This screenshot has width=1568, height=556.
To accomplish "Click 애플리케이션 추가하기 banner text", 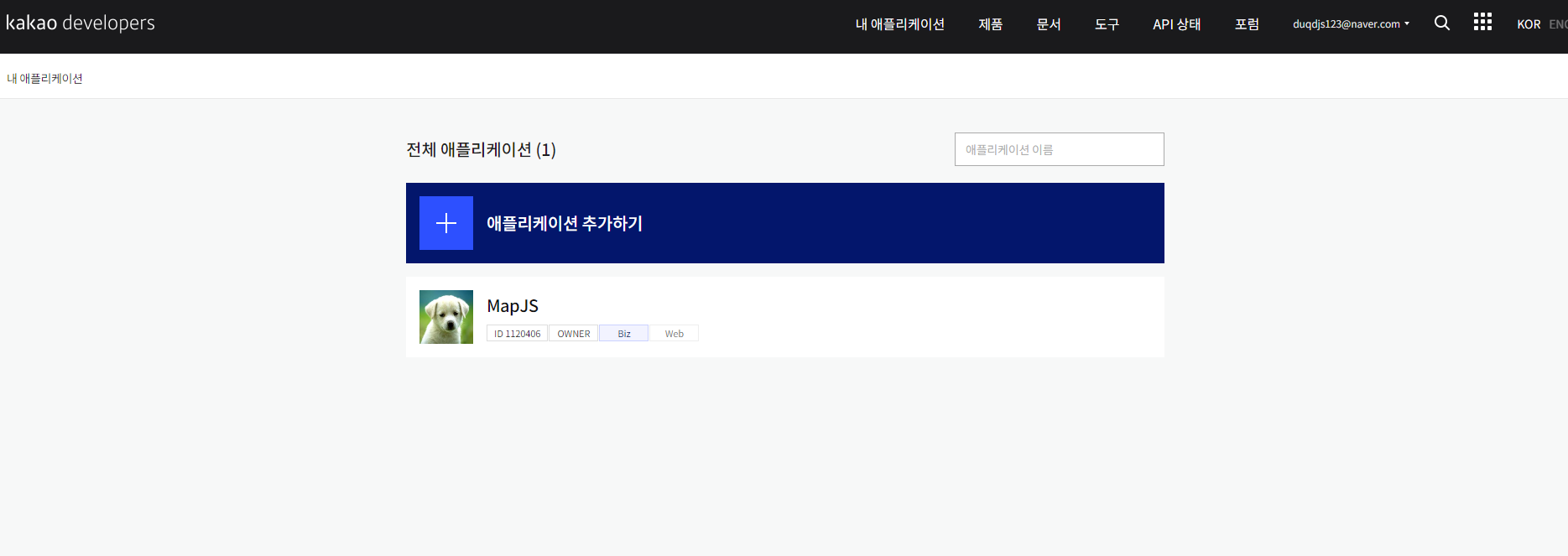I will (x=565, y=223).
